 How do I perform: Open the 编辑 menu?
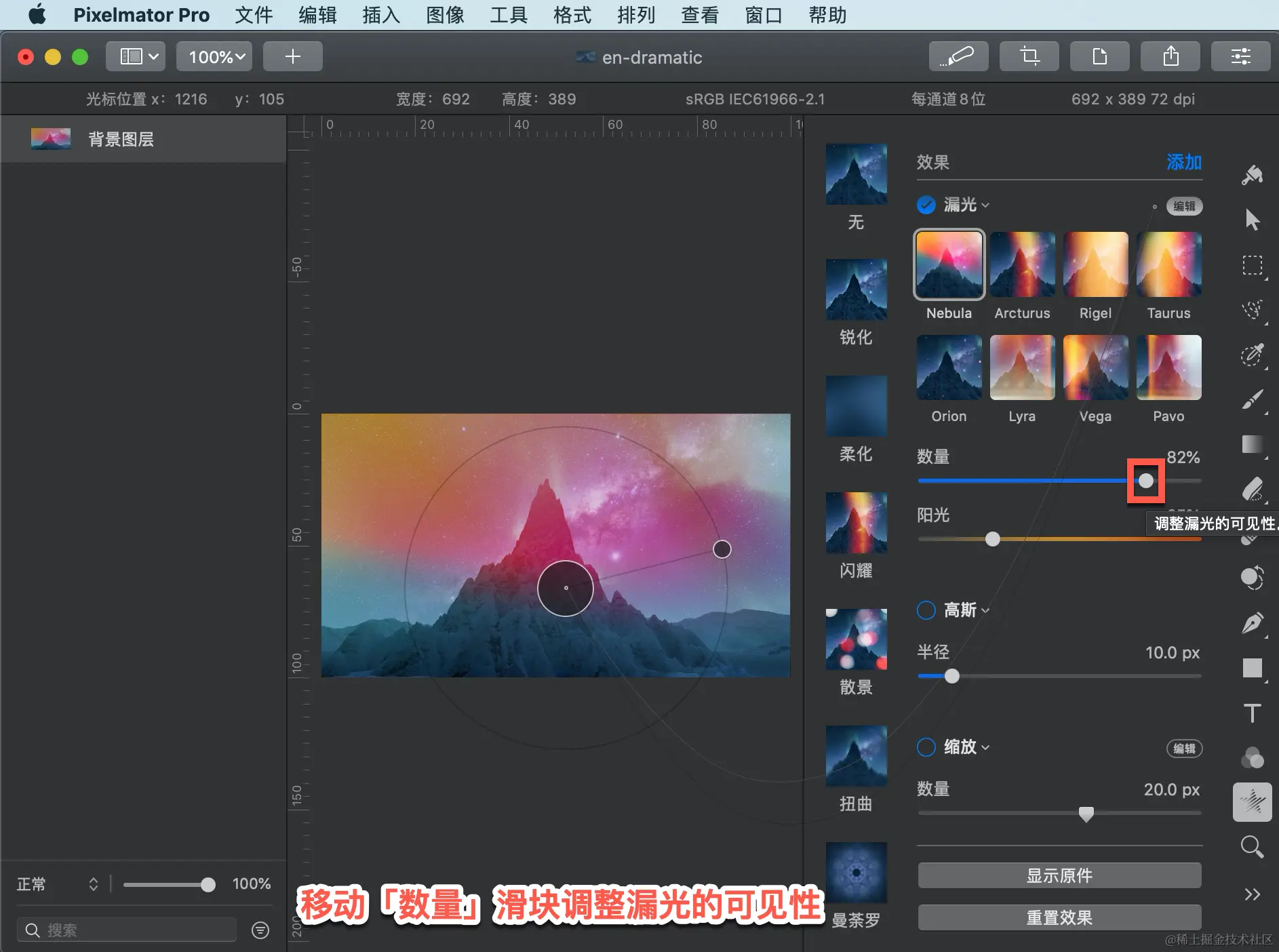pyautogui.click(x=317, y=15)
